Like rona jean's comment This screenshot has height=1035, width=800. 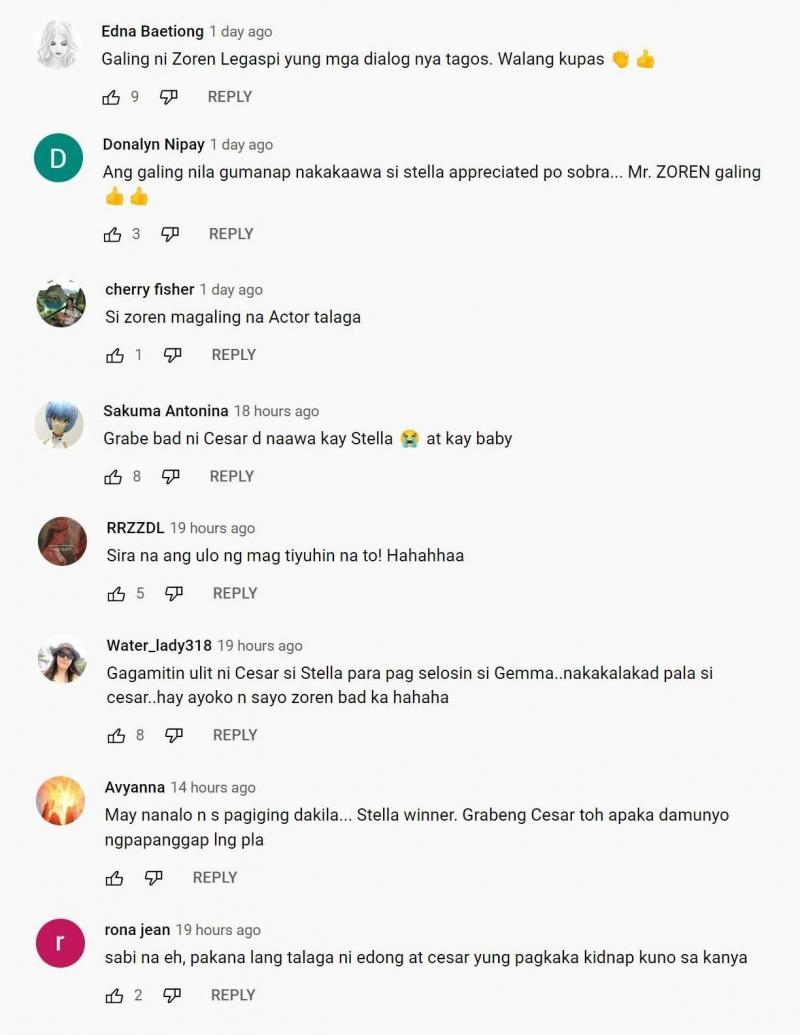click(x=114, y=995)
